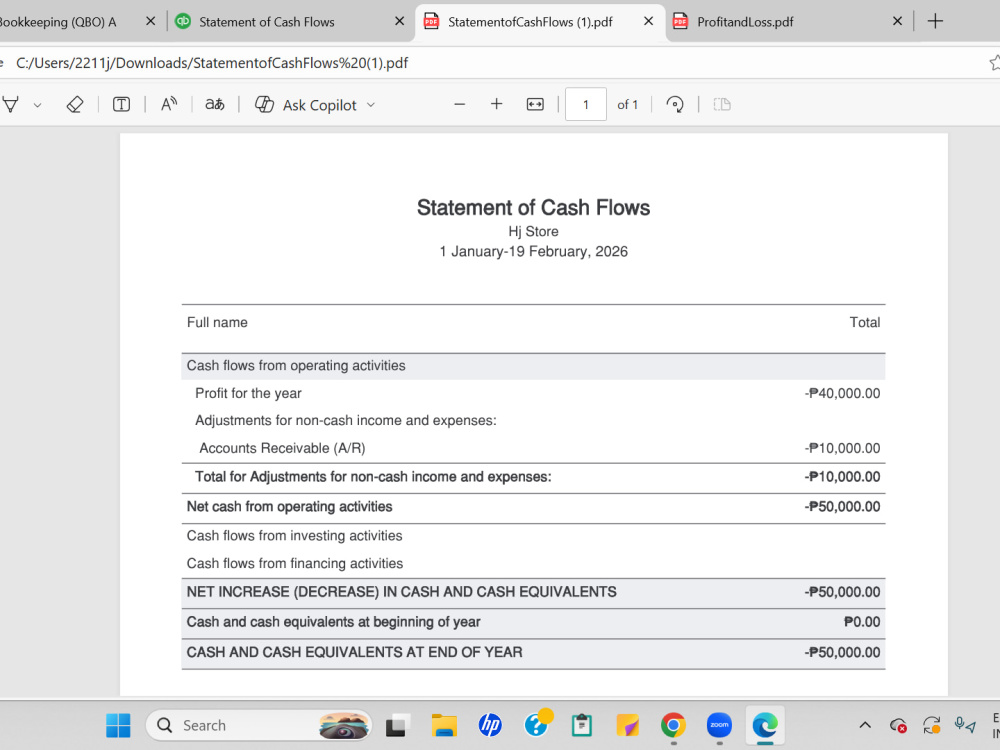Click the taskbar Search box

pos(258,725)
